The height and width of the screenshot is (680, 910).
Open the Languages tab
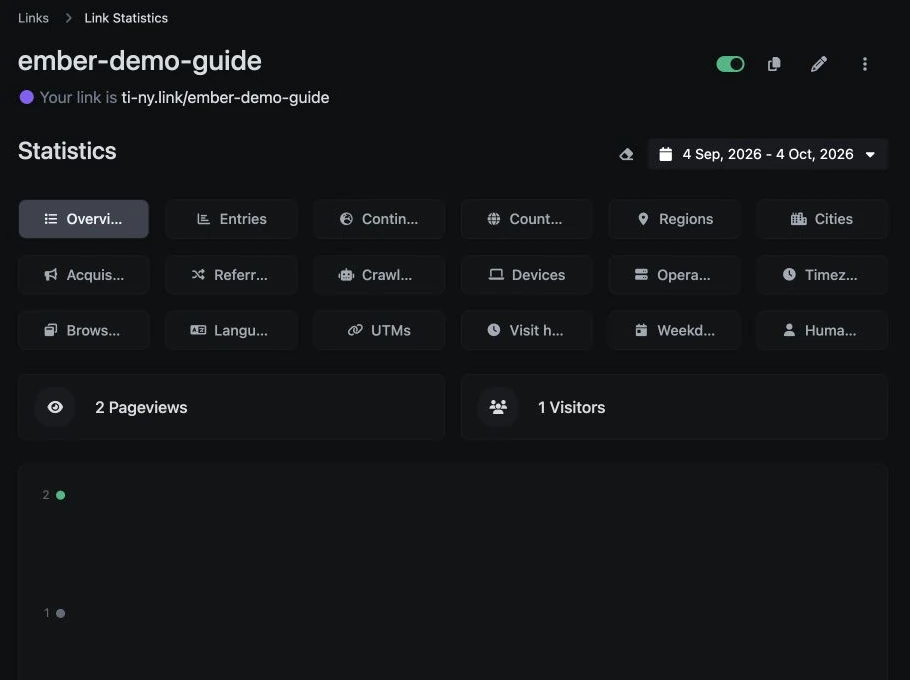pyautogui.click(x=232, y=330)
